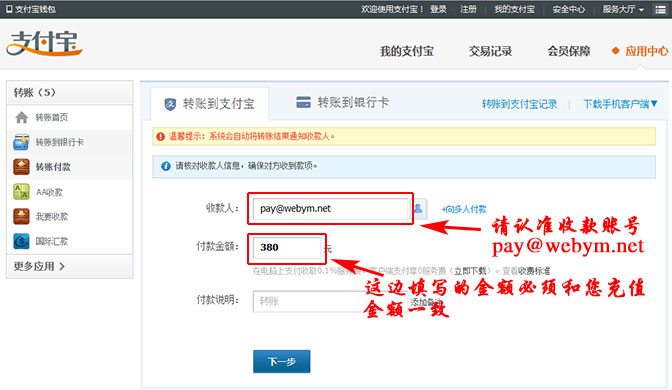The image size is (672, 390).
Task: Expand 下载手机客户端 dropdown
Action: point(620,104)
